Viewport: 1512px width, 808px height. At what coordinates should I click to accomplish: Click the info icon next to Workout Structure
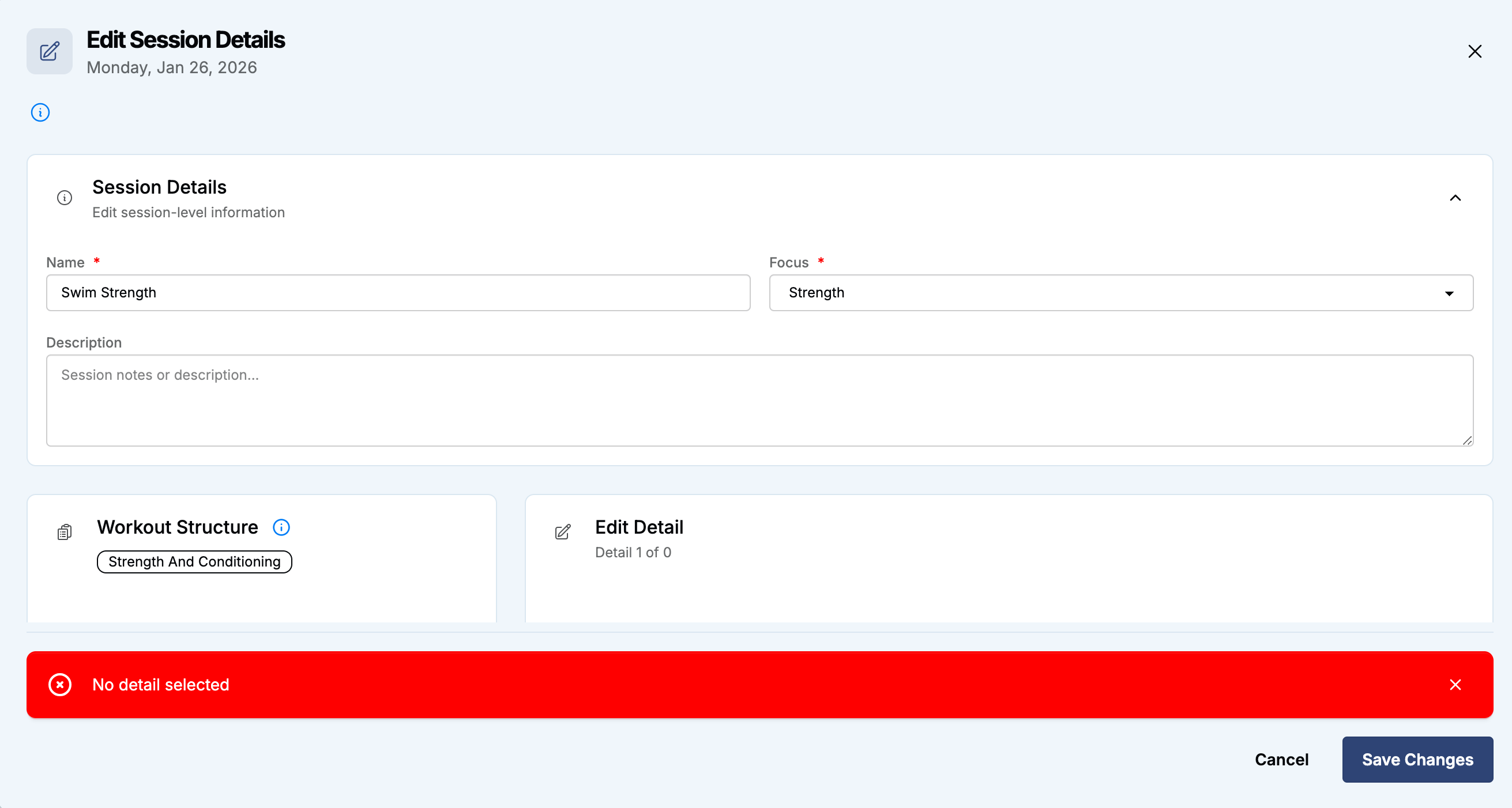pyautogui.click(x=281, y=527)
